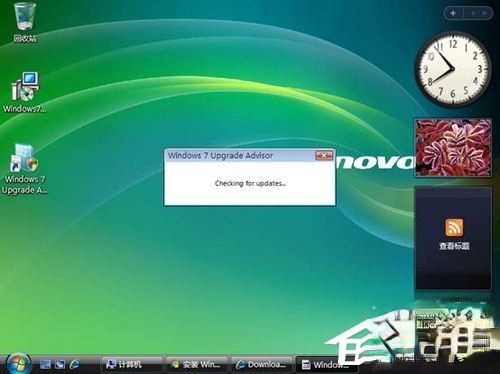Click the Windows 7 Upgrade Advisor title bar
This screenshot has width=500, height=374.
240,156
